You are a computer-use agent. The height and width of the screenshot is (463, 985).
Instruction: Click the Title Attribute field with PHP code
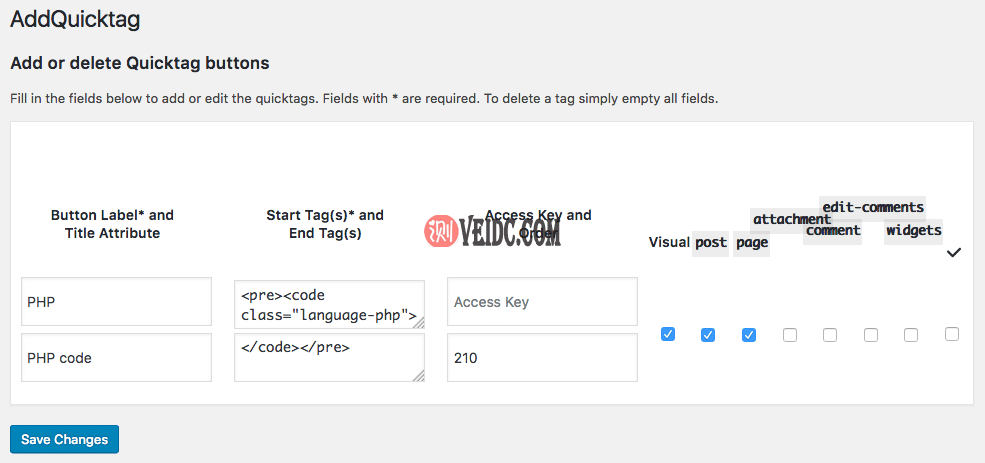tap(116, 357)
